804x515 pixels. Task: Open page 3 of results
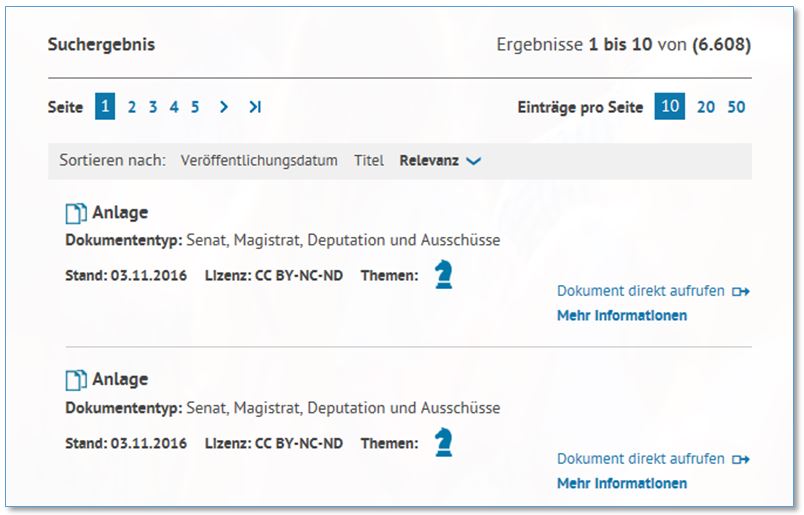(153, 107)
